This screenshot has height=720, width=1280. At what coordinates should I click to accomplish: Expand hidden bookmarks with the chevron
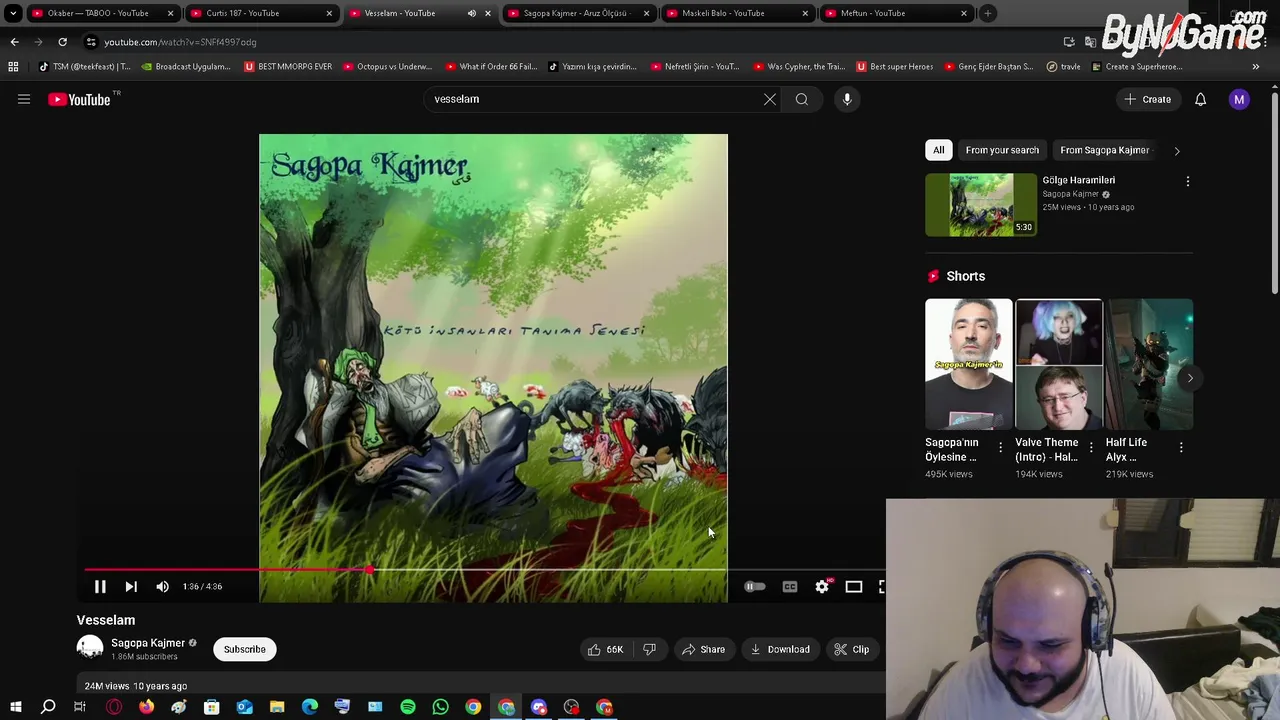tap(1256, 67)
